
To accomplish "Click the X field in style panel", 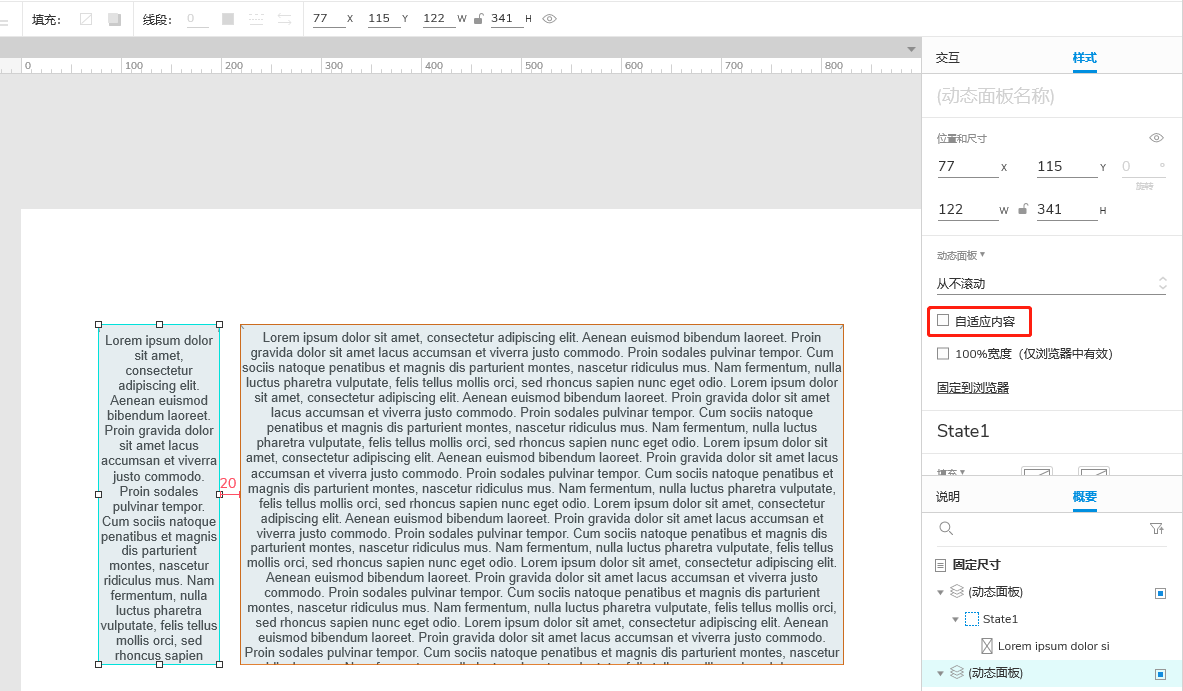I will [968, 167].
